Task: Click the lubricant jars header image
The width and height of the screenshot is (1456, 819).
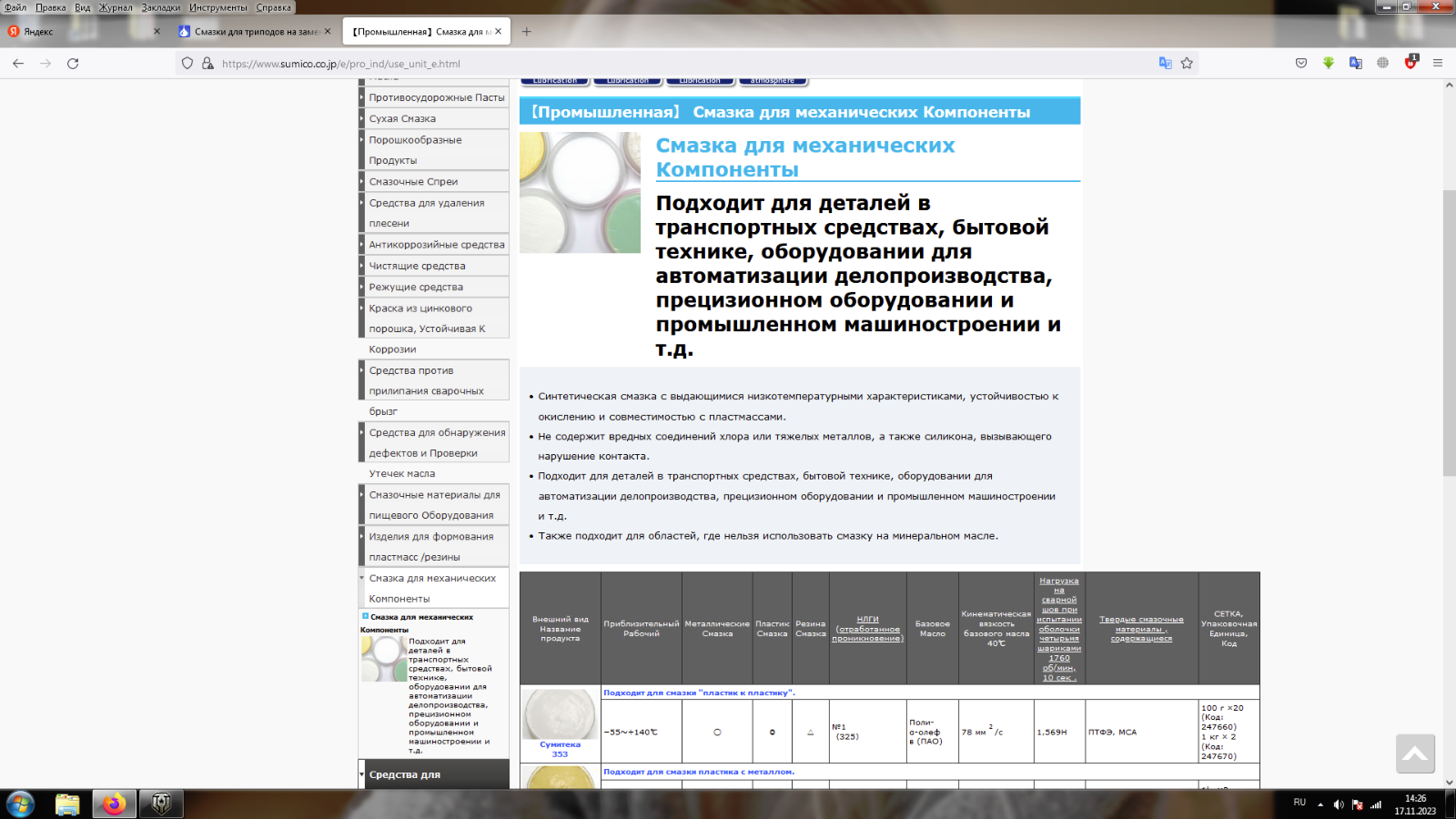Action: pyautogui.click(x=580, y=192)
